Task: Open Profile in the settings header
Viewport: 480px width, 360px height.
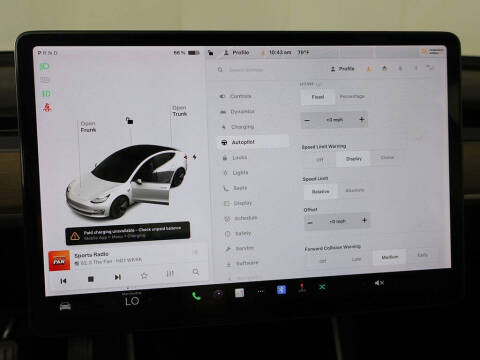Action: click(342, 69)
